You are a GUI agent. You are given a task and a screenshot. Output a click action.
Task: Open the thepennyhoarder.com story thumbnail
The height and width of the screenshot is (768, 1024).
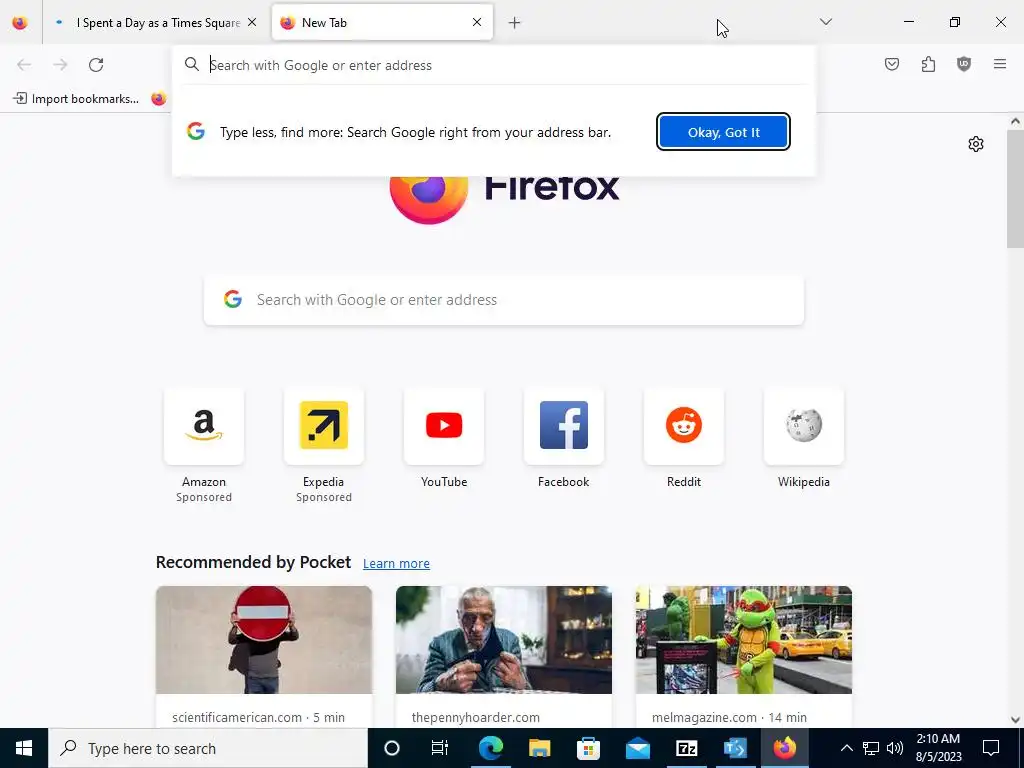[504, 640]
